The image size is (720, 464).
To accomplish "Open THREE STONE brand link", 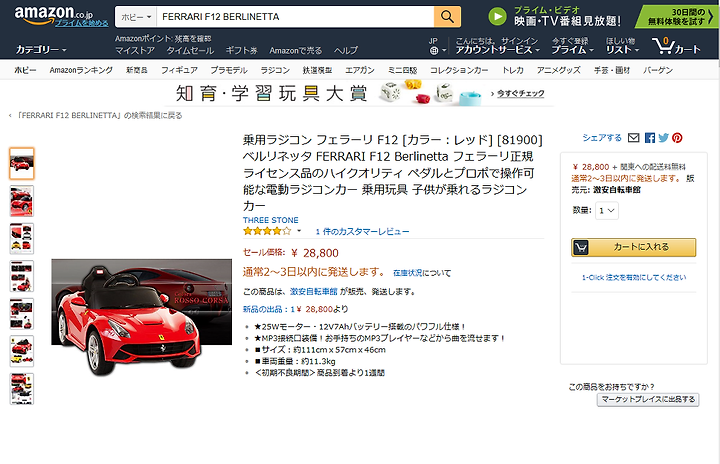I will [x=270, y=220].
